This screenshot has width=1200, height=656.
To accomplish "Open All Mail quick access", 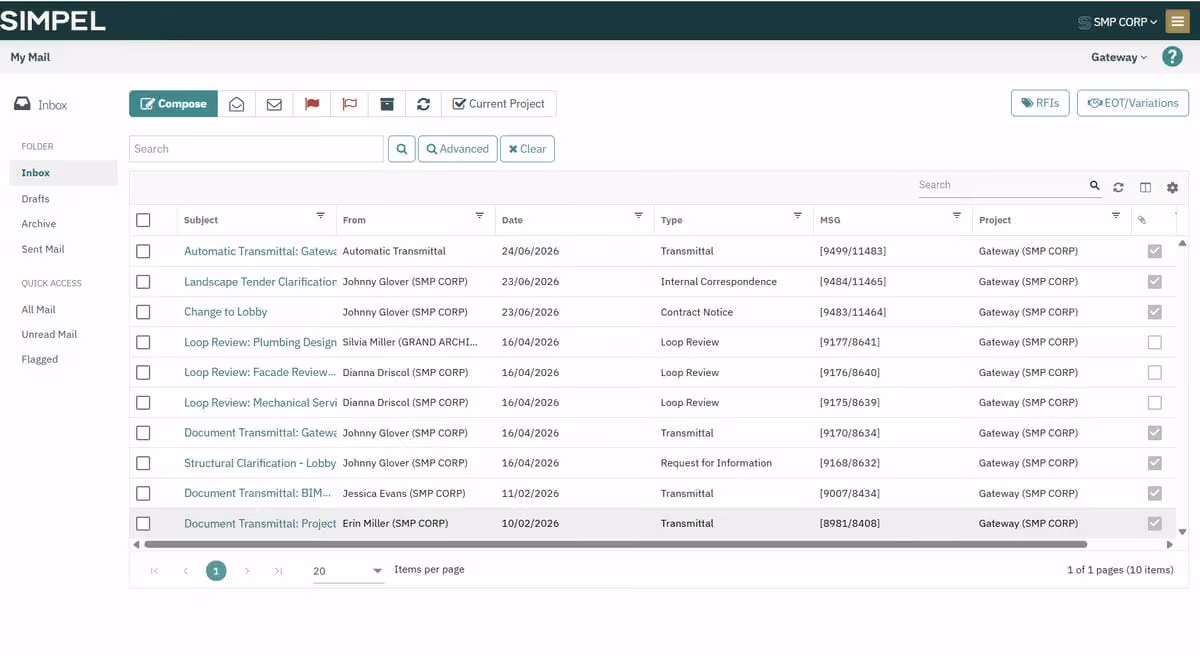I will [39, 310].
